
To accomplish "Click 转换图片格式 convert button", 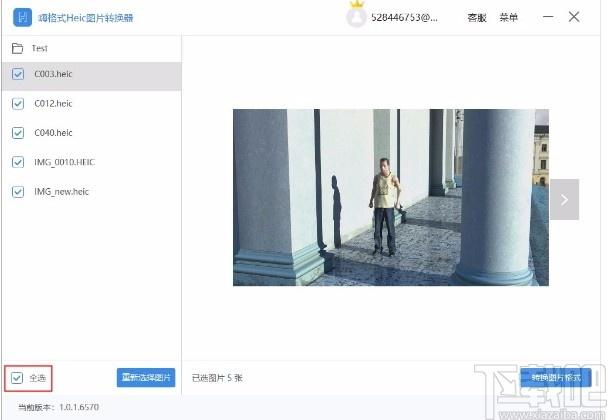I will click(556, 378).
